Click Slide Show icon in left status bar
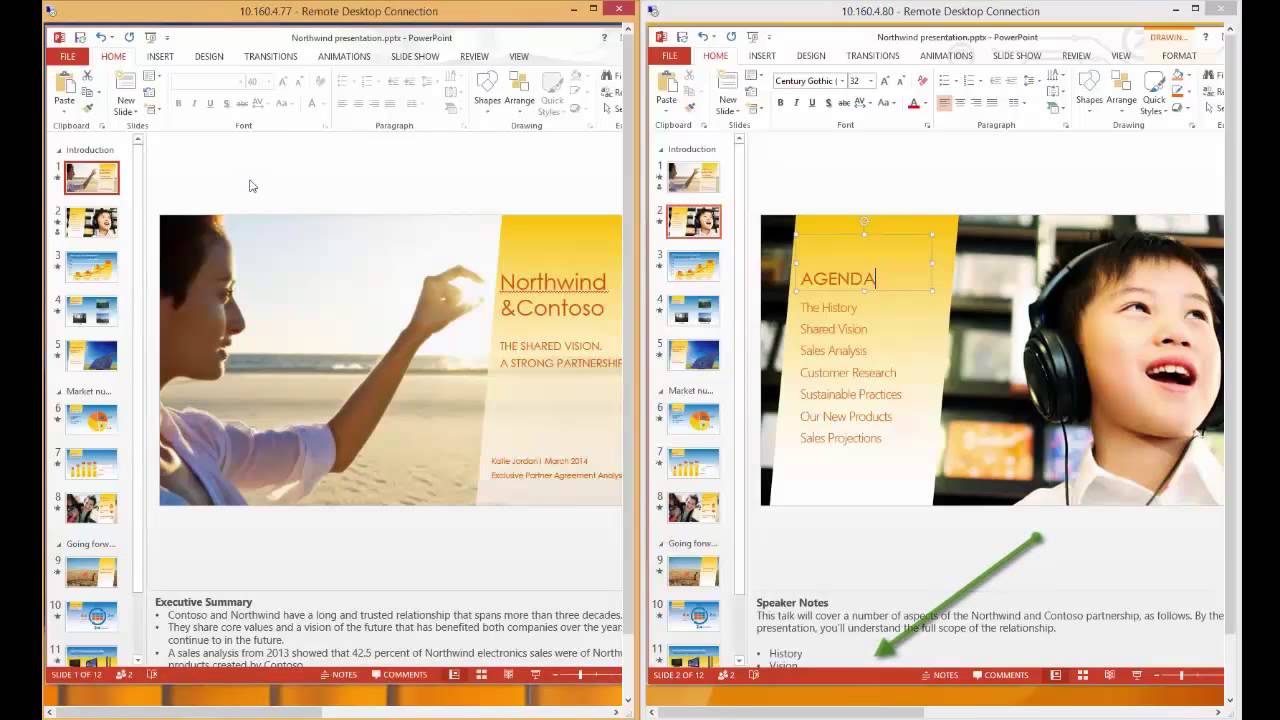Screen dimensions: 1280x720 click(535, 675)
